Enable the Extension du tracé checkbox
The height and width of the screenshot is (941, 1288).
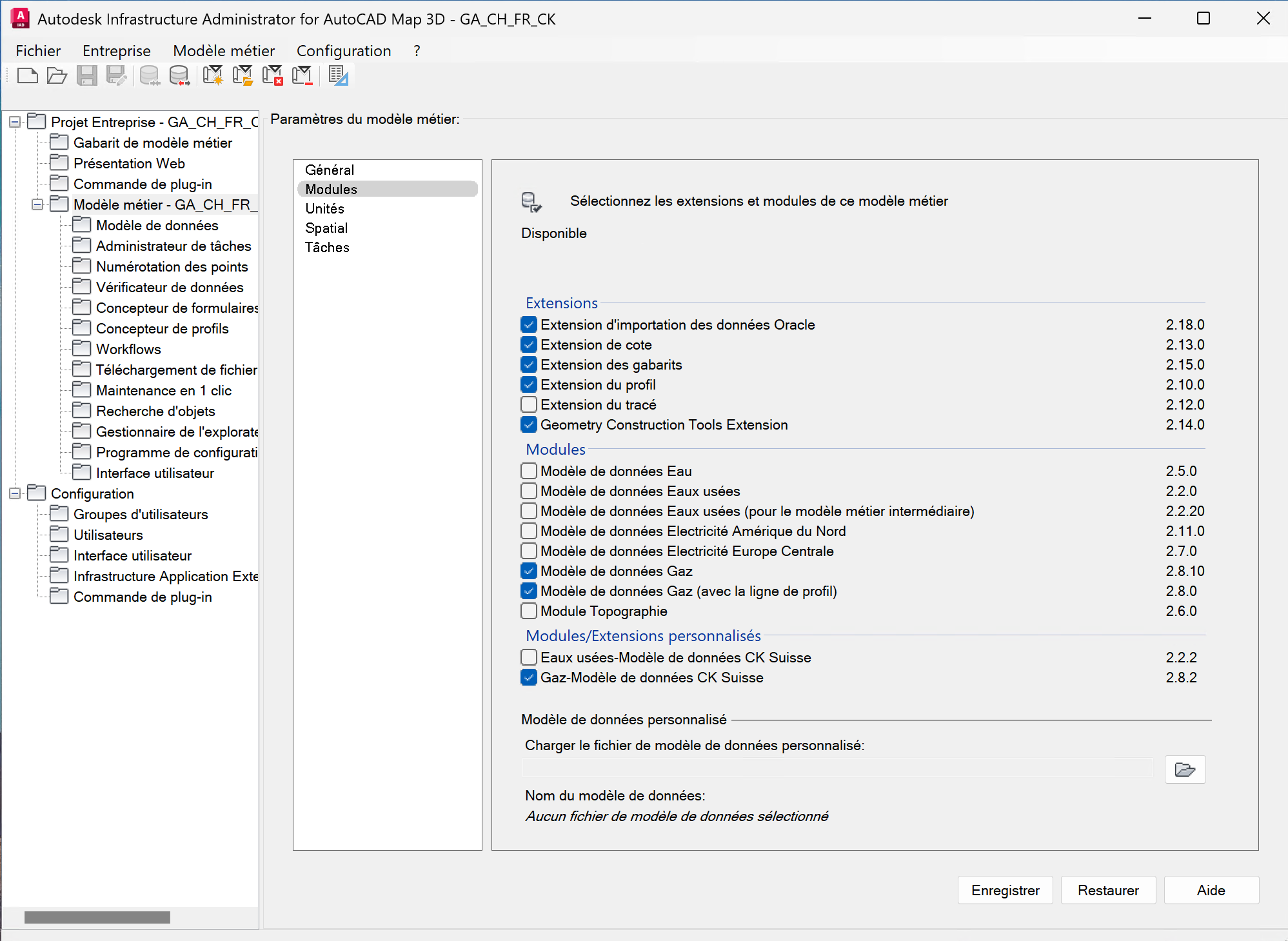pyautogui.click(x=529, y=404)
